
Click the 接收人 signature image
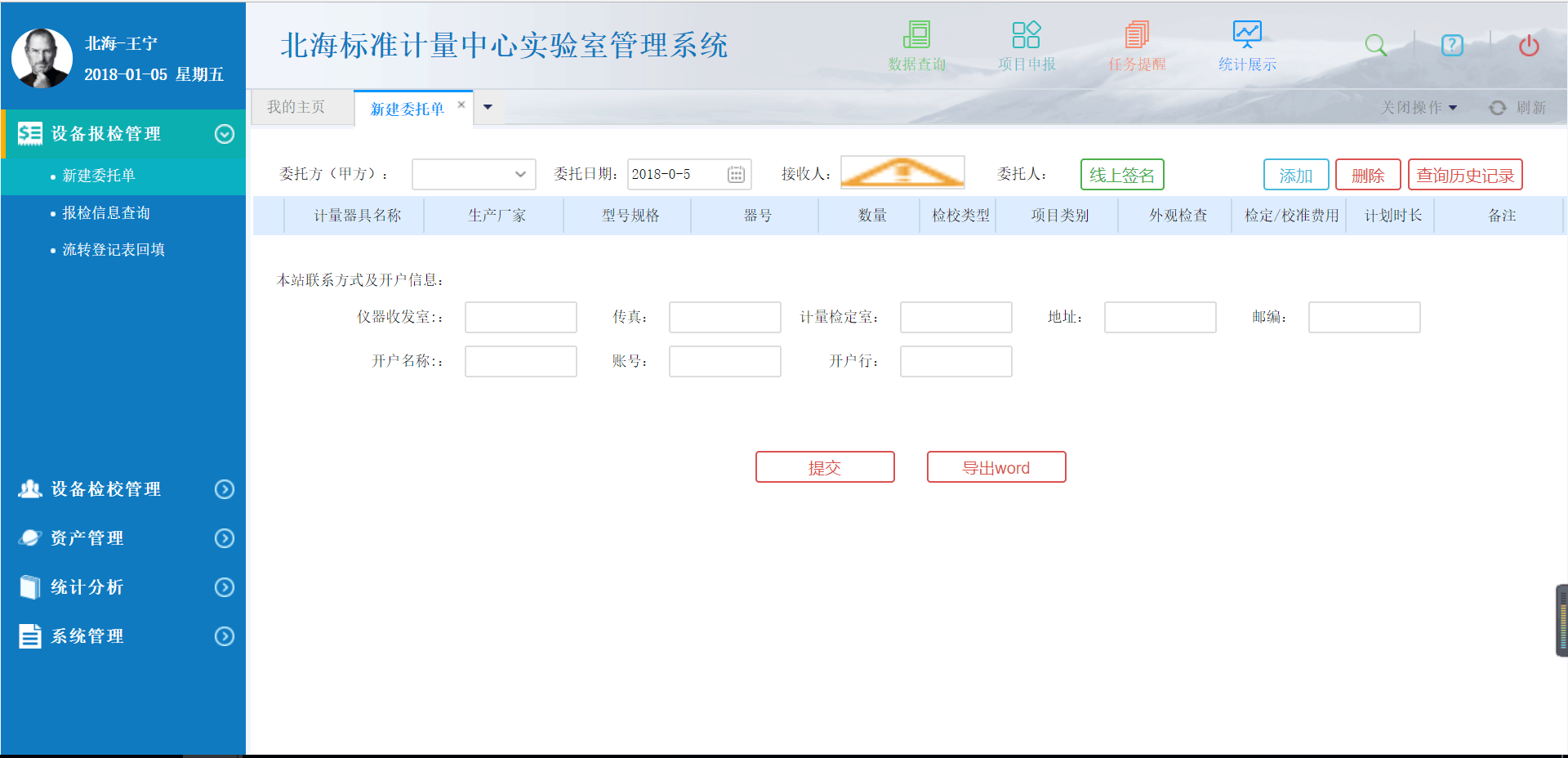click(902, 172)
